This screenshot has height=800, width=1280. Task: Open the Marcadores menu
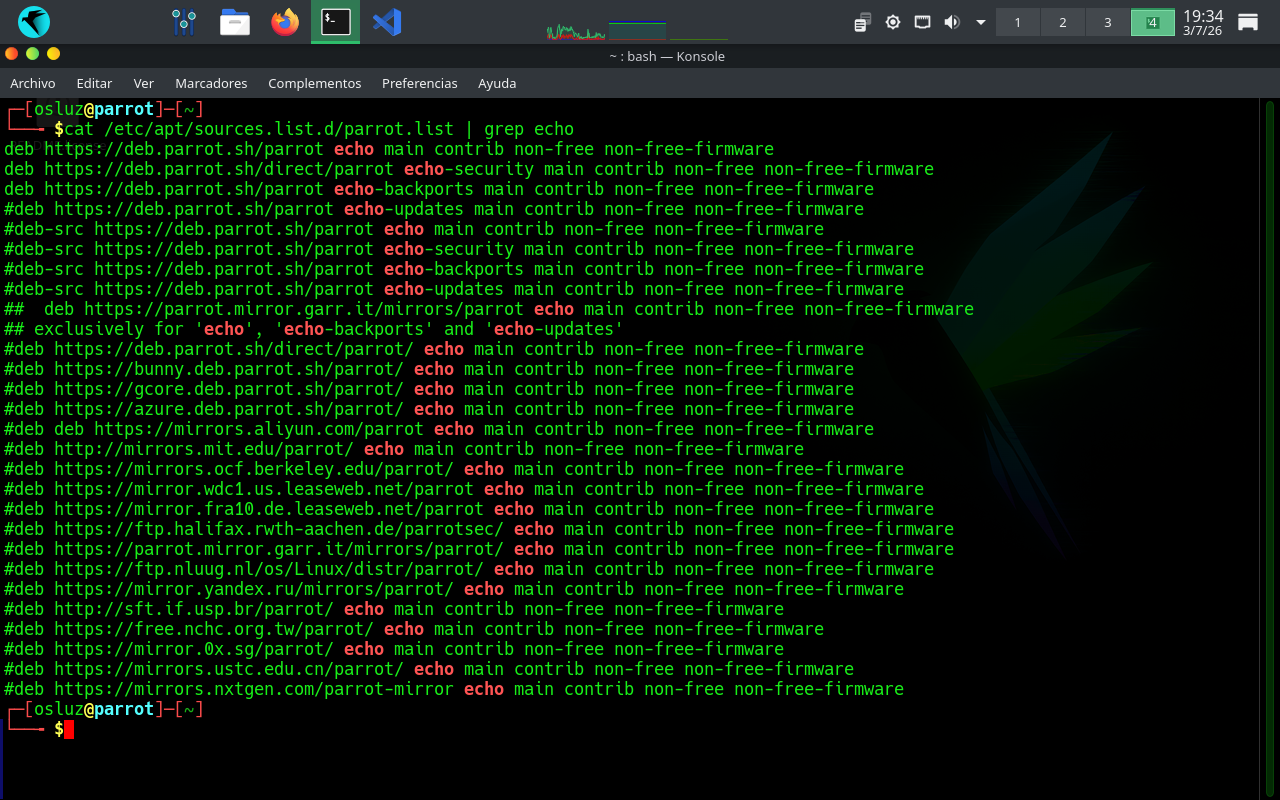pos(211,83)
